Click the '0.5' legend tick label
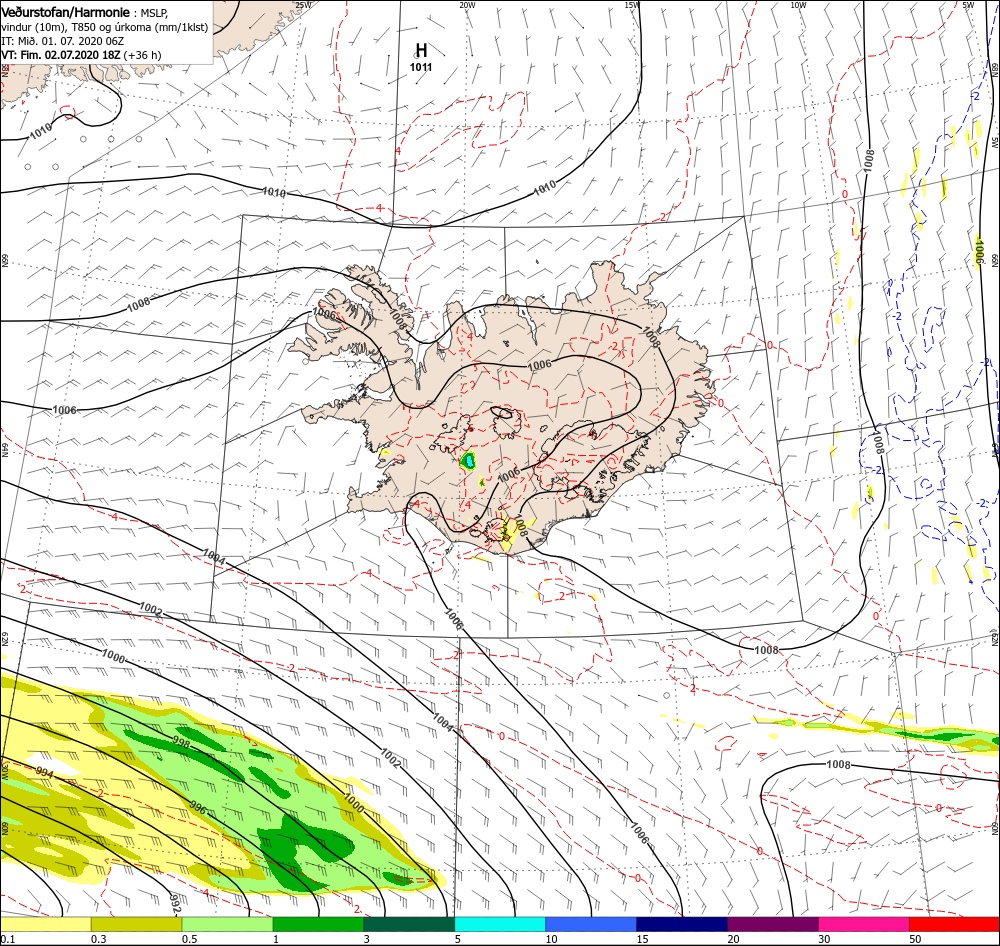Image resolution: width=1000 pixels, height=946 pixels. [x=189, y=939]
